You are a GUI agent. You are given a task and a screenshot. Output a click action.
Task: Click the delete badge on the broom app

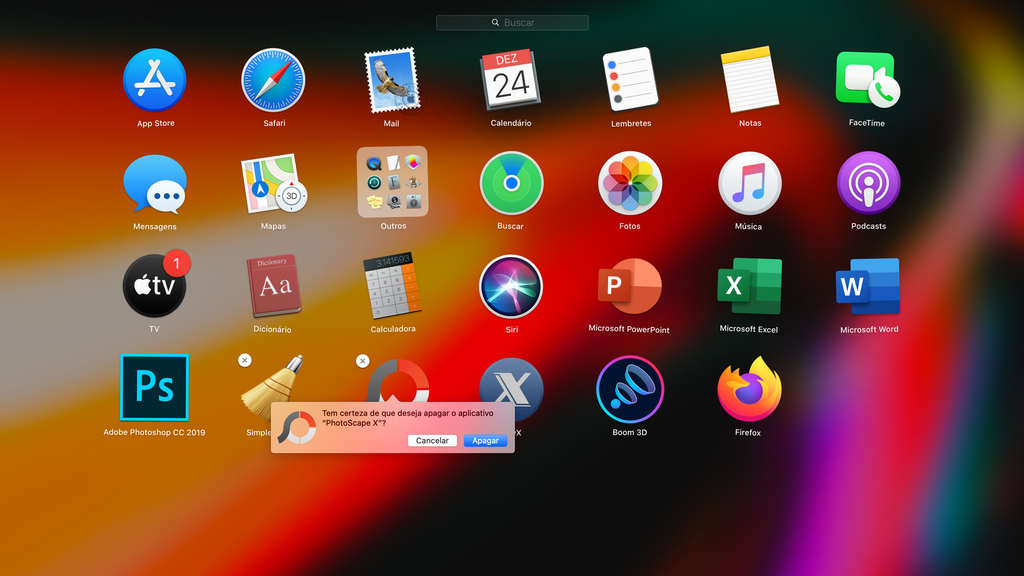[245, 360]
